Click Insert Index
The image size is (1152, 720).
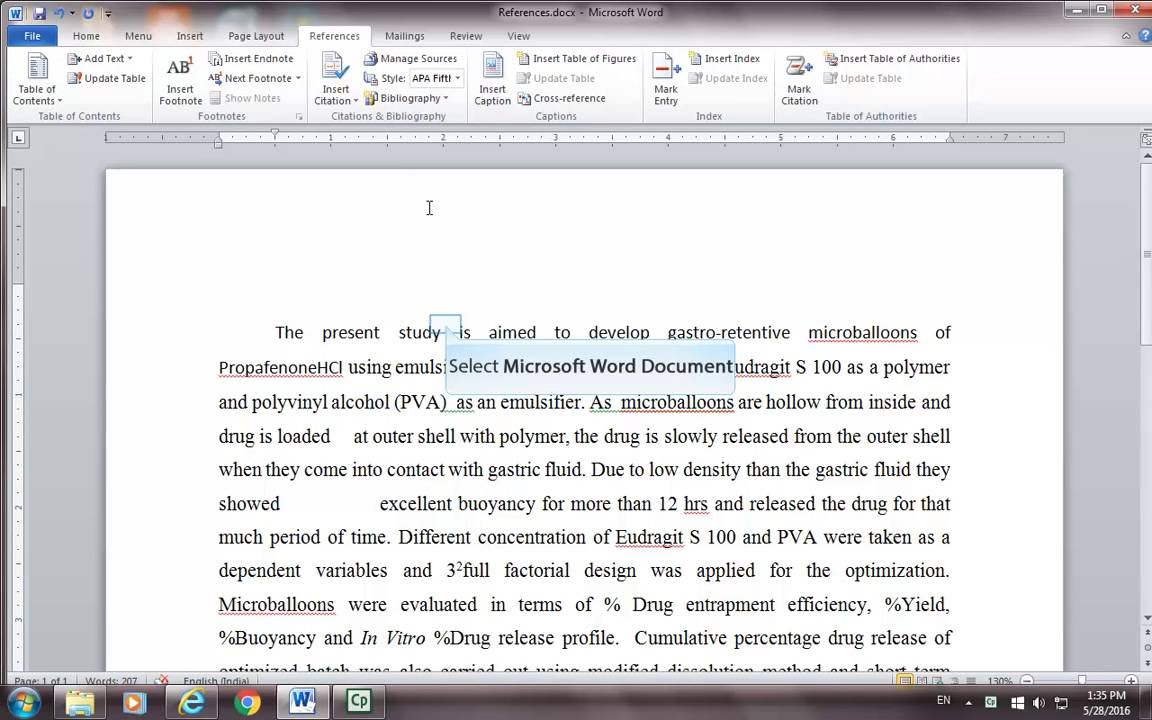click(724, 59)
